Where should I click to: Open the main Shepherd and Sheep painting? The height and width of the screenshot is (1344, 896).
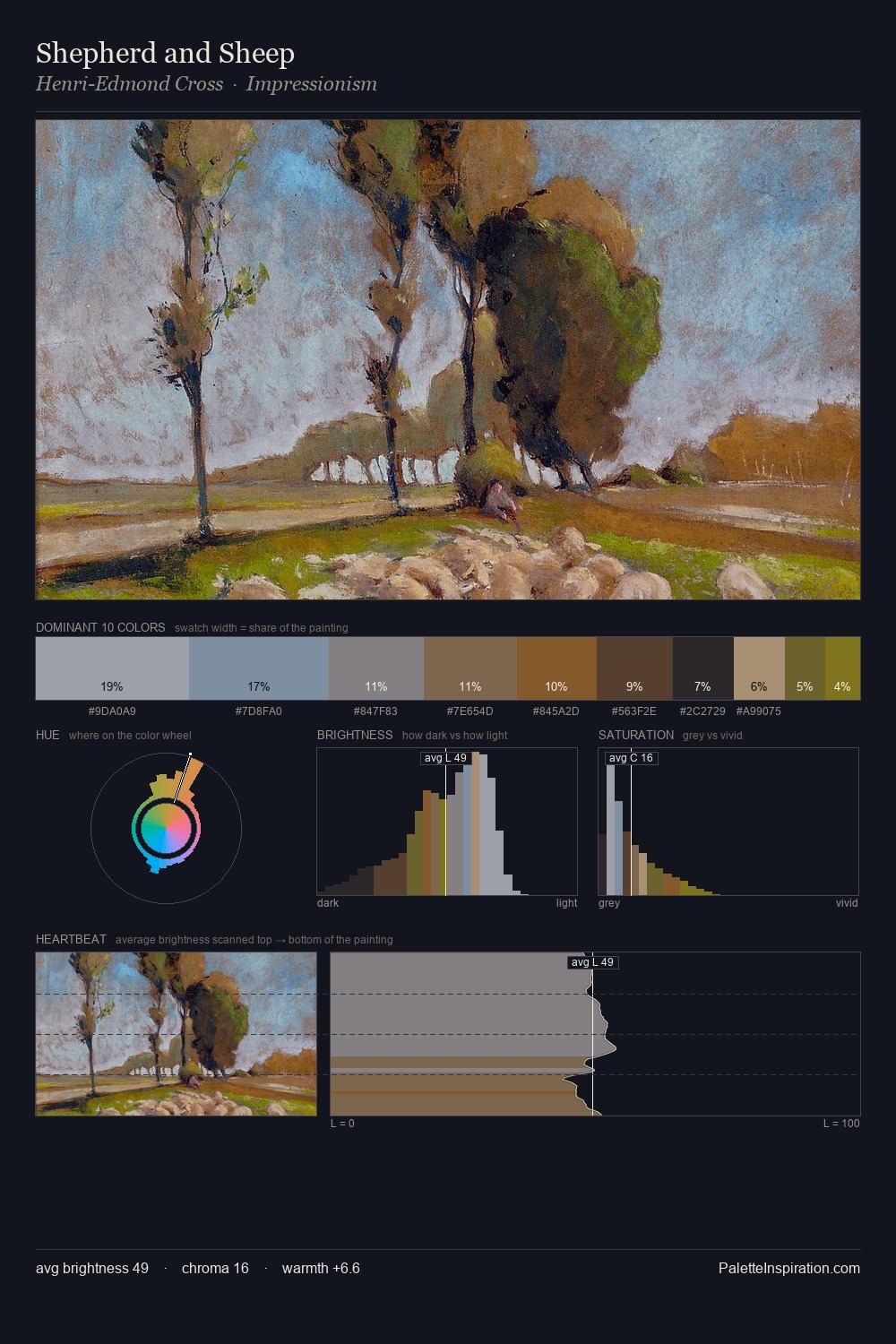448,359
